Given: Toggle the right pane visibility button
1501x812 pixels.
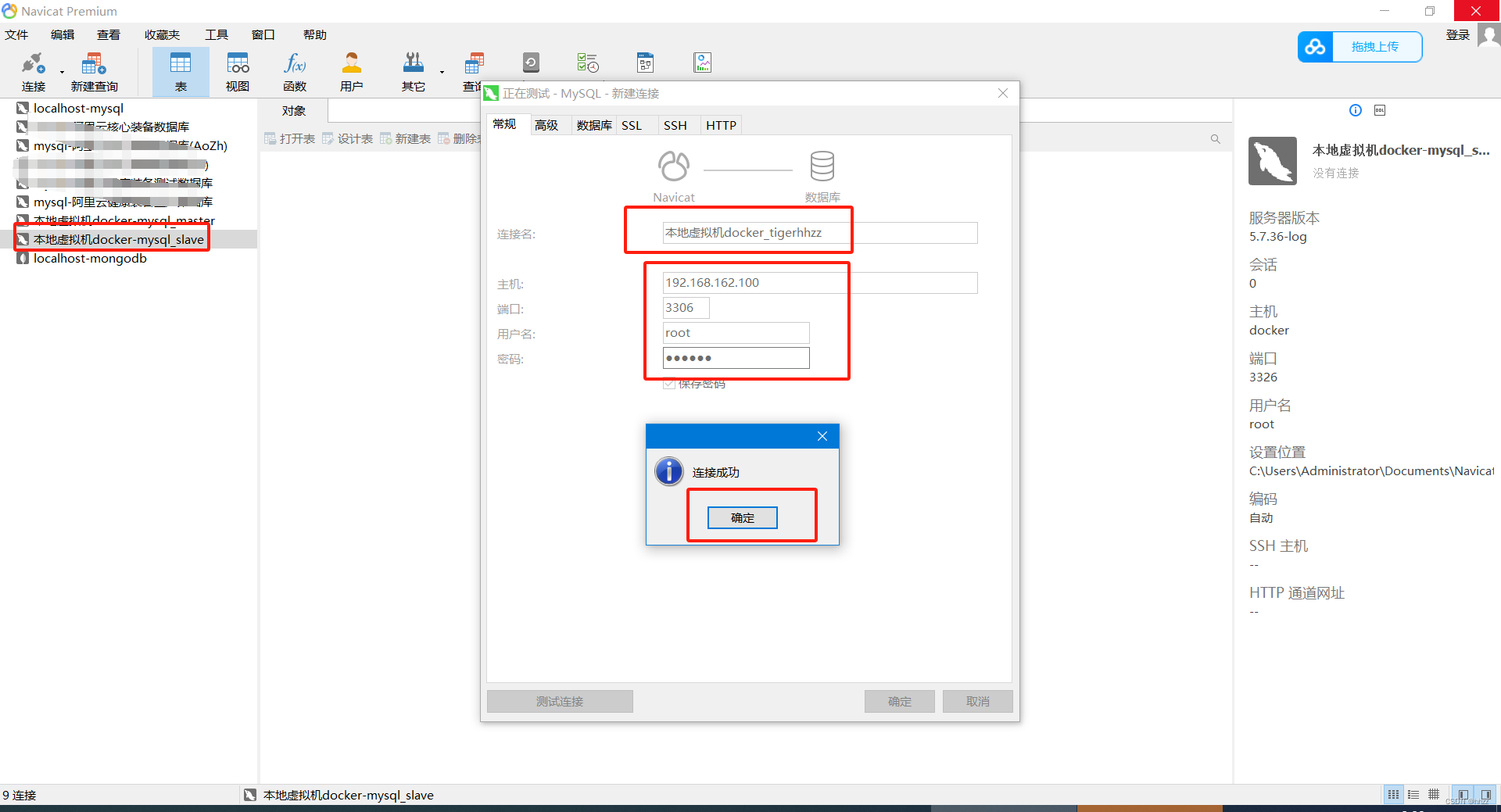Looking at the screenshot, I should point(1485,794).
